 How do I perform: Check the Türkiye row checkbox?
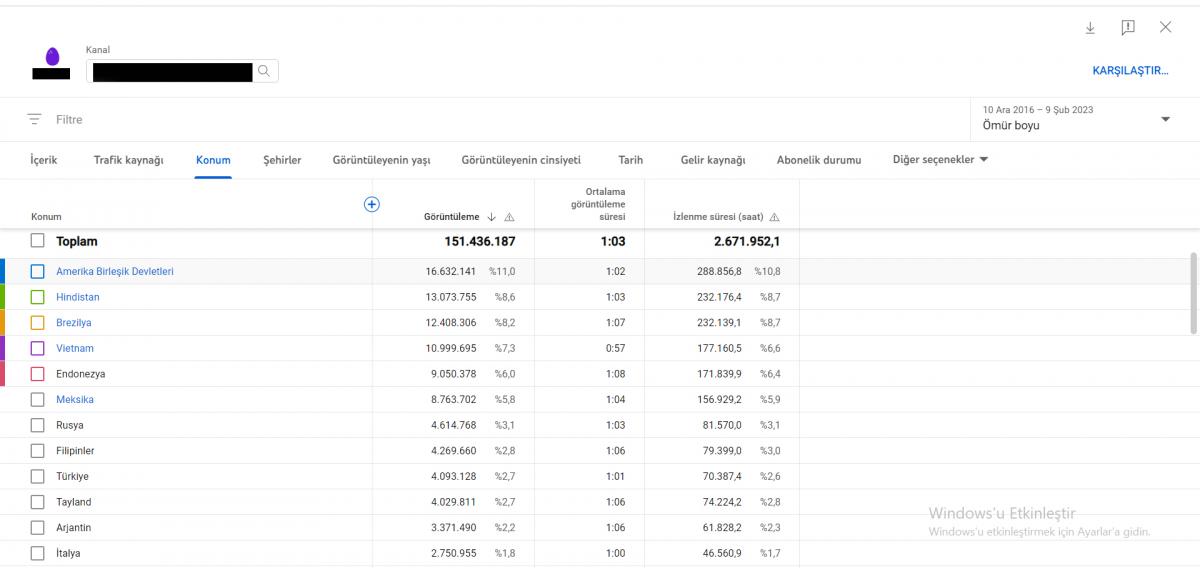coord(37,476)
